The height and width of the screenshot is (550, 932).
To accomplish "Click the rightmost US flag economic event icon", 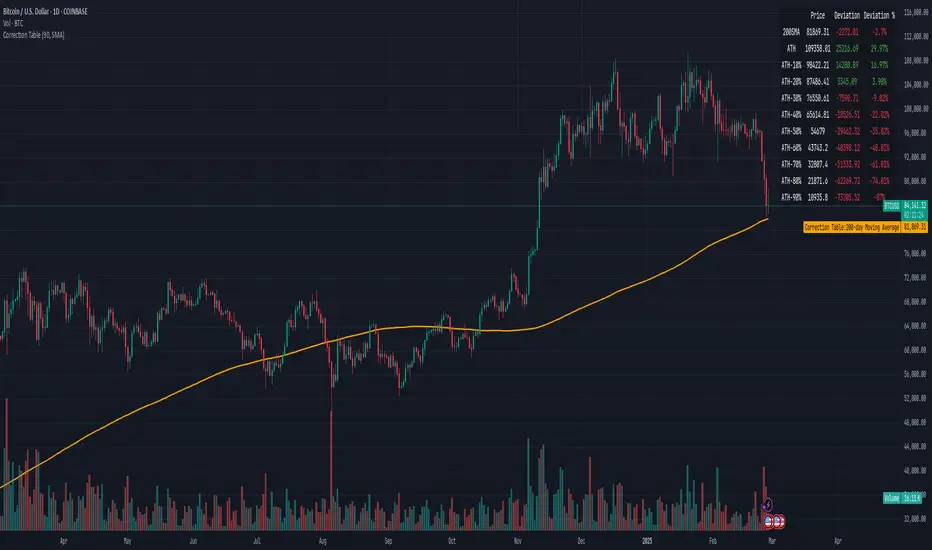I will coord(780,520).
